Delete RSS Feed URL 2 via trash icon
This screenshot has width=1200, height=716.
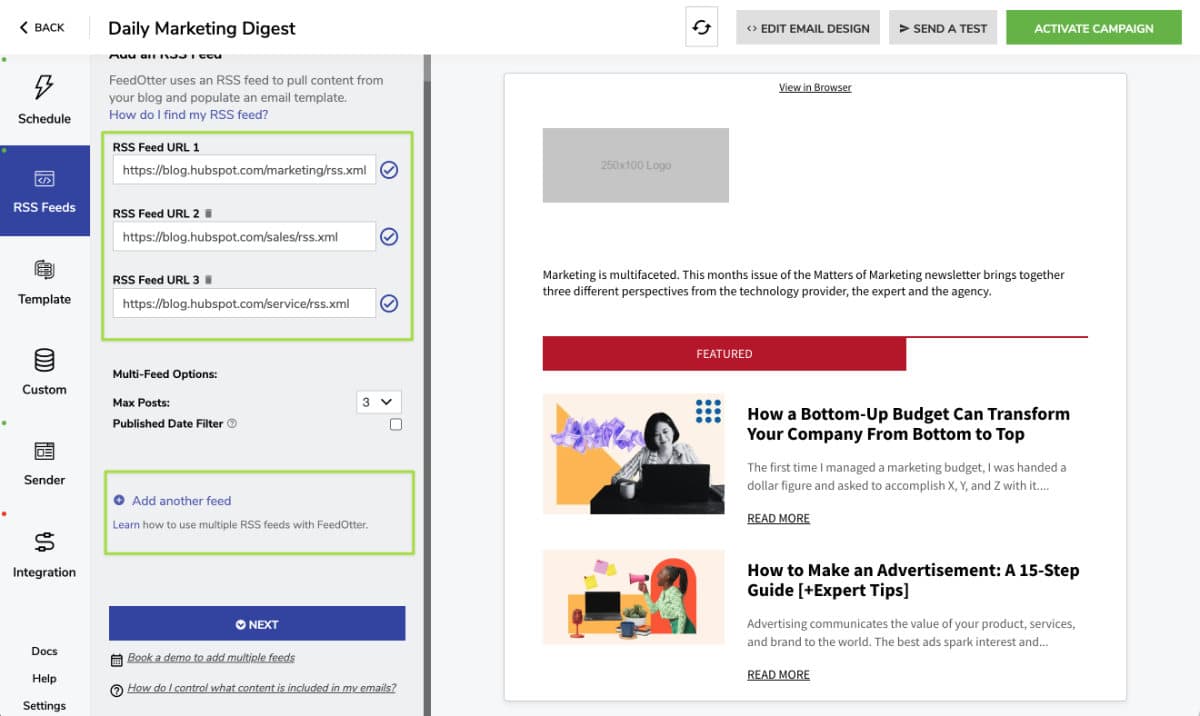[x=209, y=211]
